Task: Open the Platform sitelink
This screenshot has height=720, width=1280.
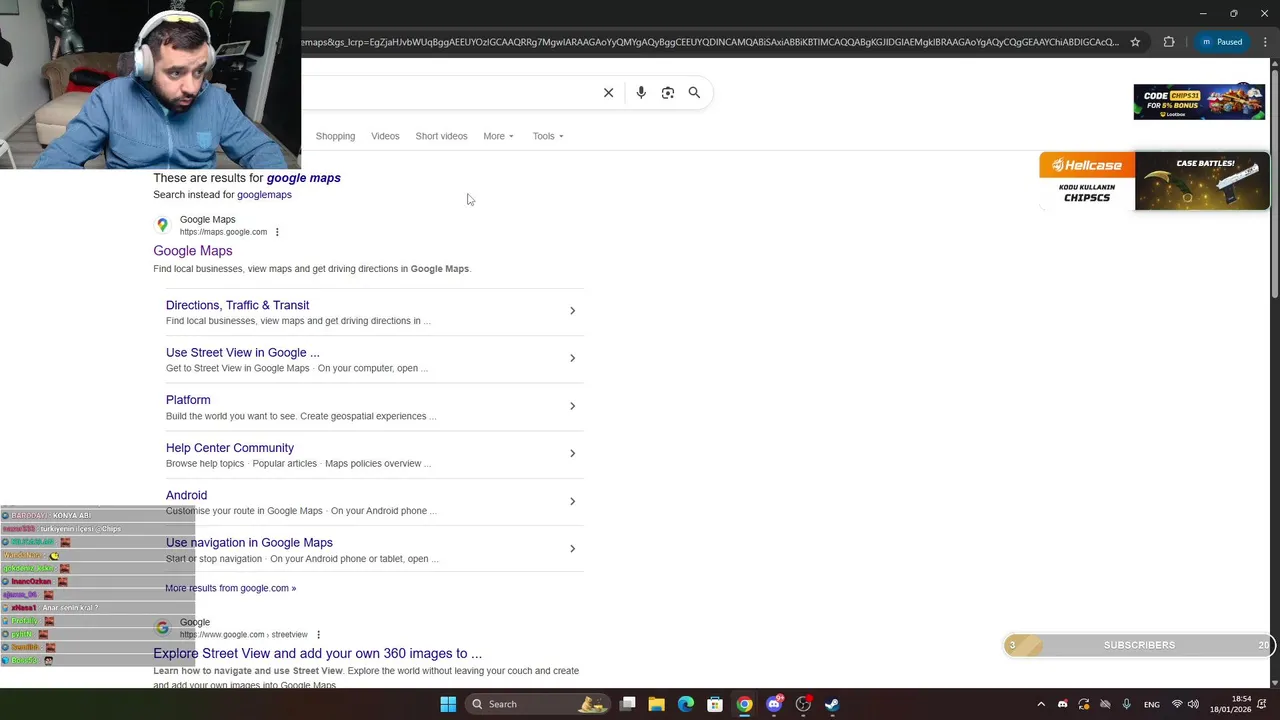Action: tap(188, 400)
